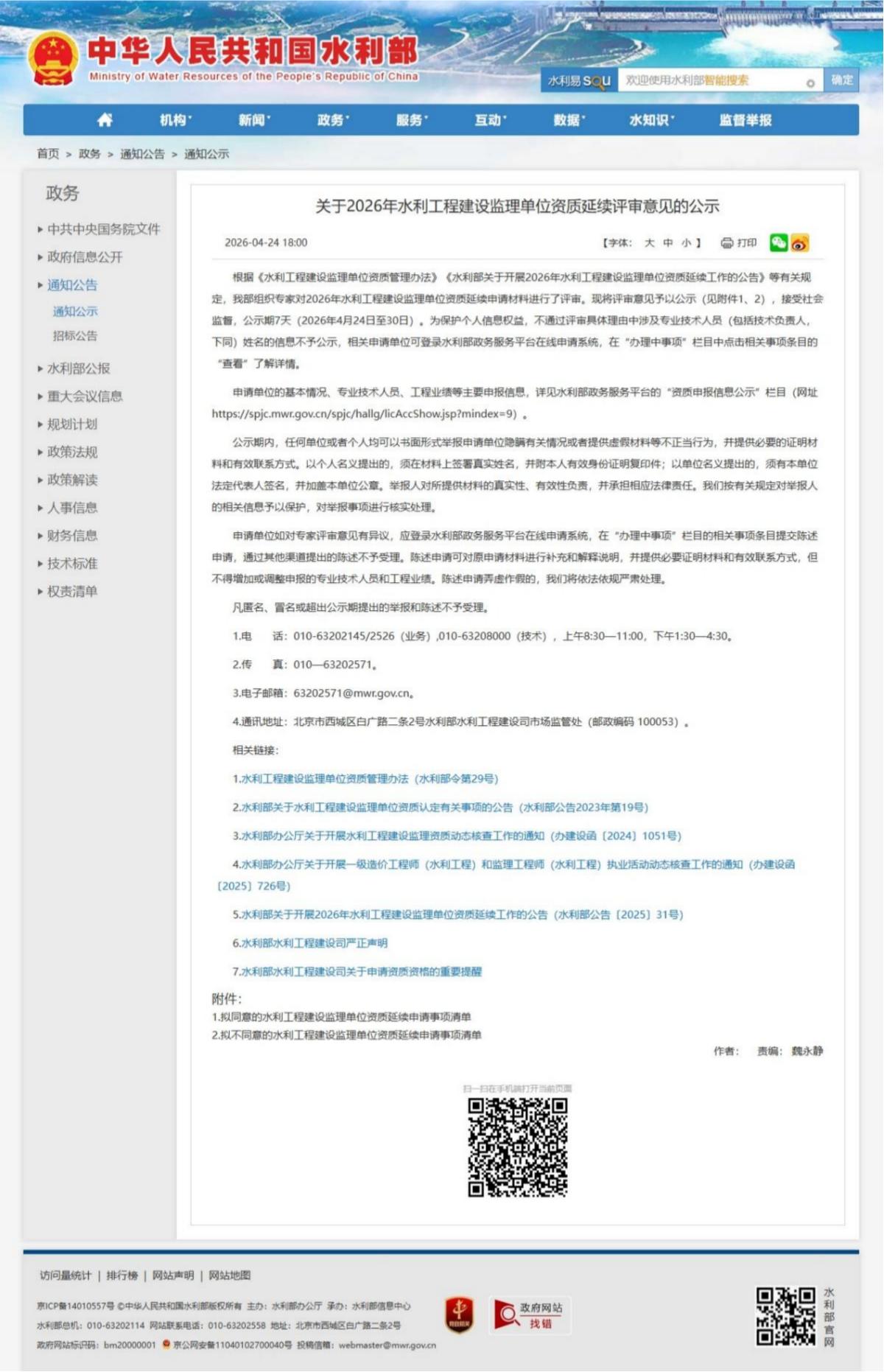Click the printer icon to print
The image size is (884, 1372).
(727, 243)
